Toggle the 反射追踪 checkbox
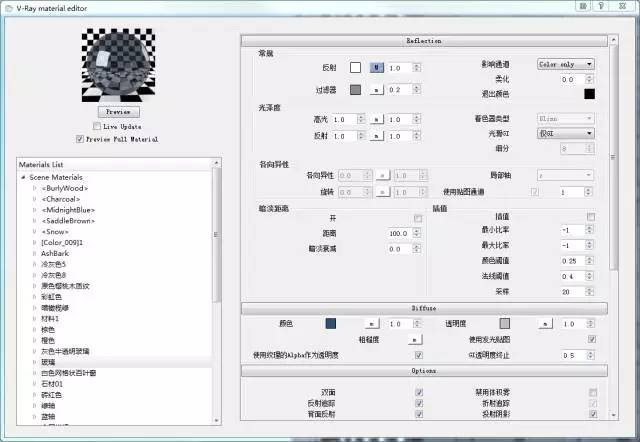 419,403
